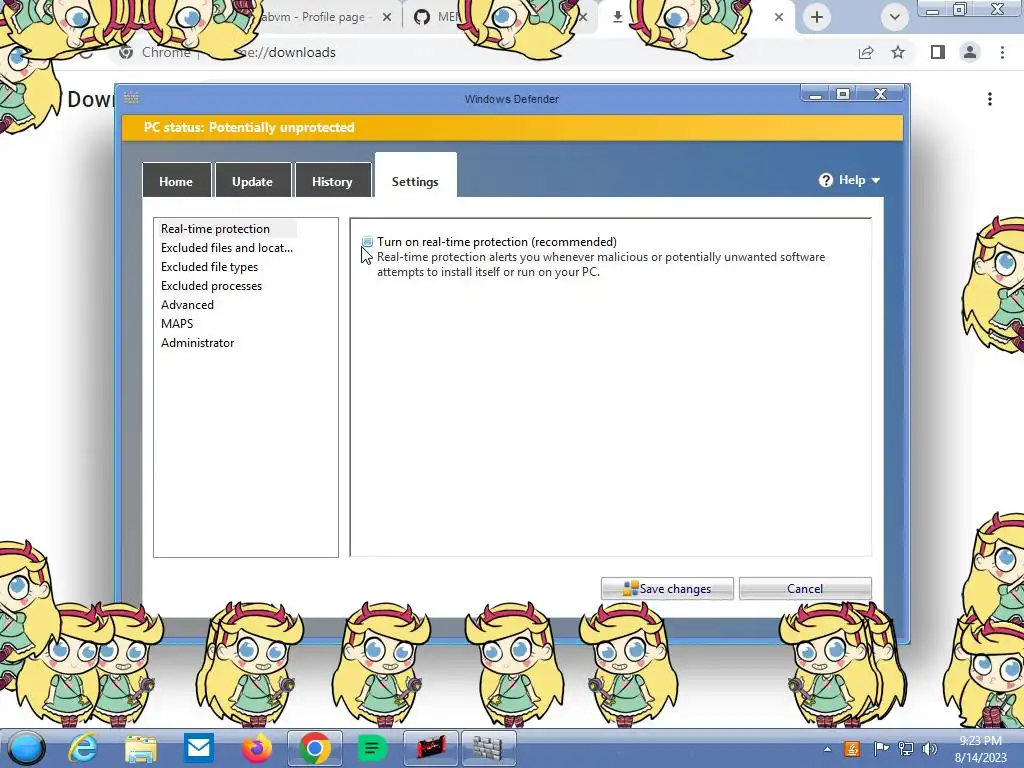The width and height of the screenshot is (1024, 768).
Task: Select Real-time protection settings category
Action: click(x=216, y=229)
